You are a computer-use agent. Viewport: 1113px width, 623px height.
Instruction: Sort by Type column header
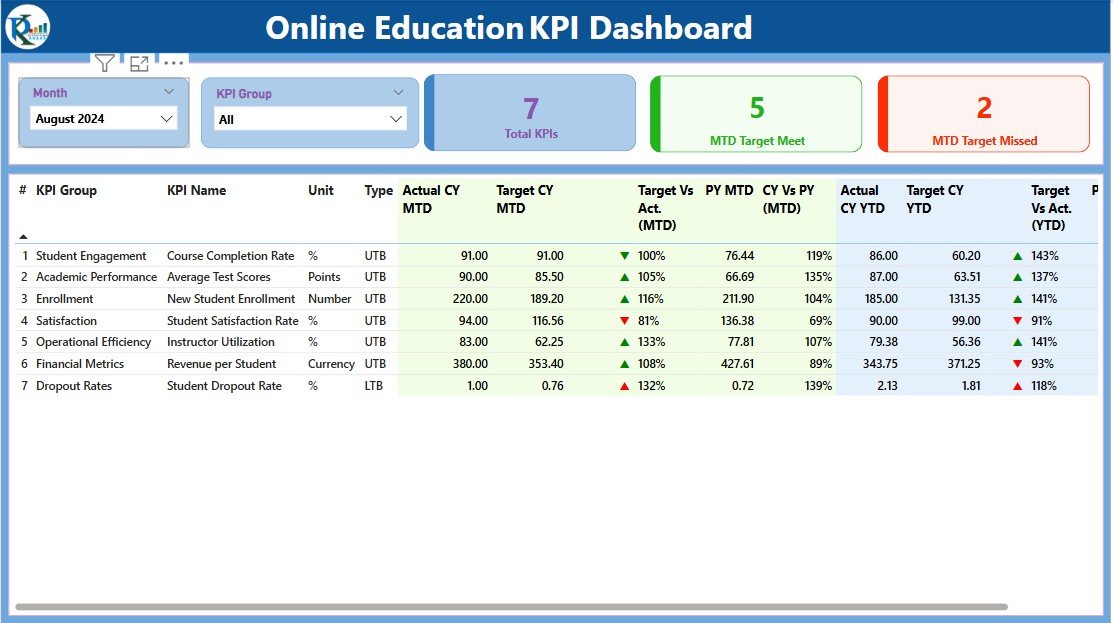[x=378, y=190]
